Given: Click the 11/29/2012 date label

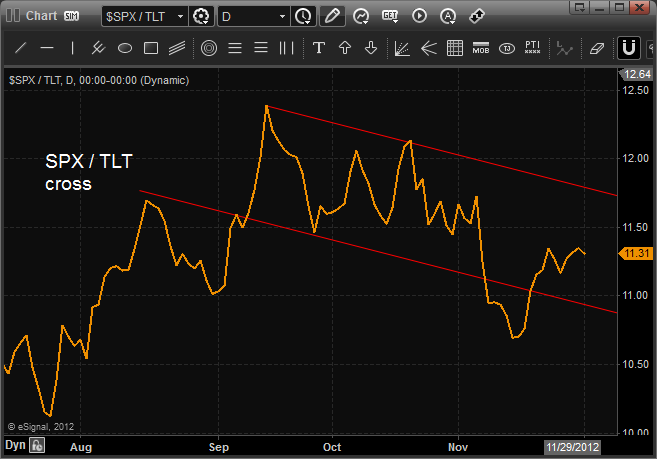Looking at the screenshot, I should [x=572, y=447].
